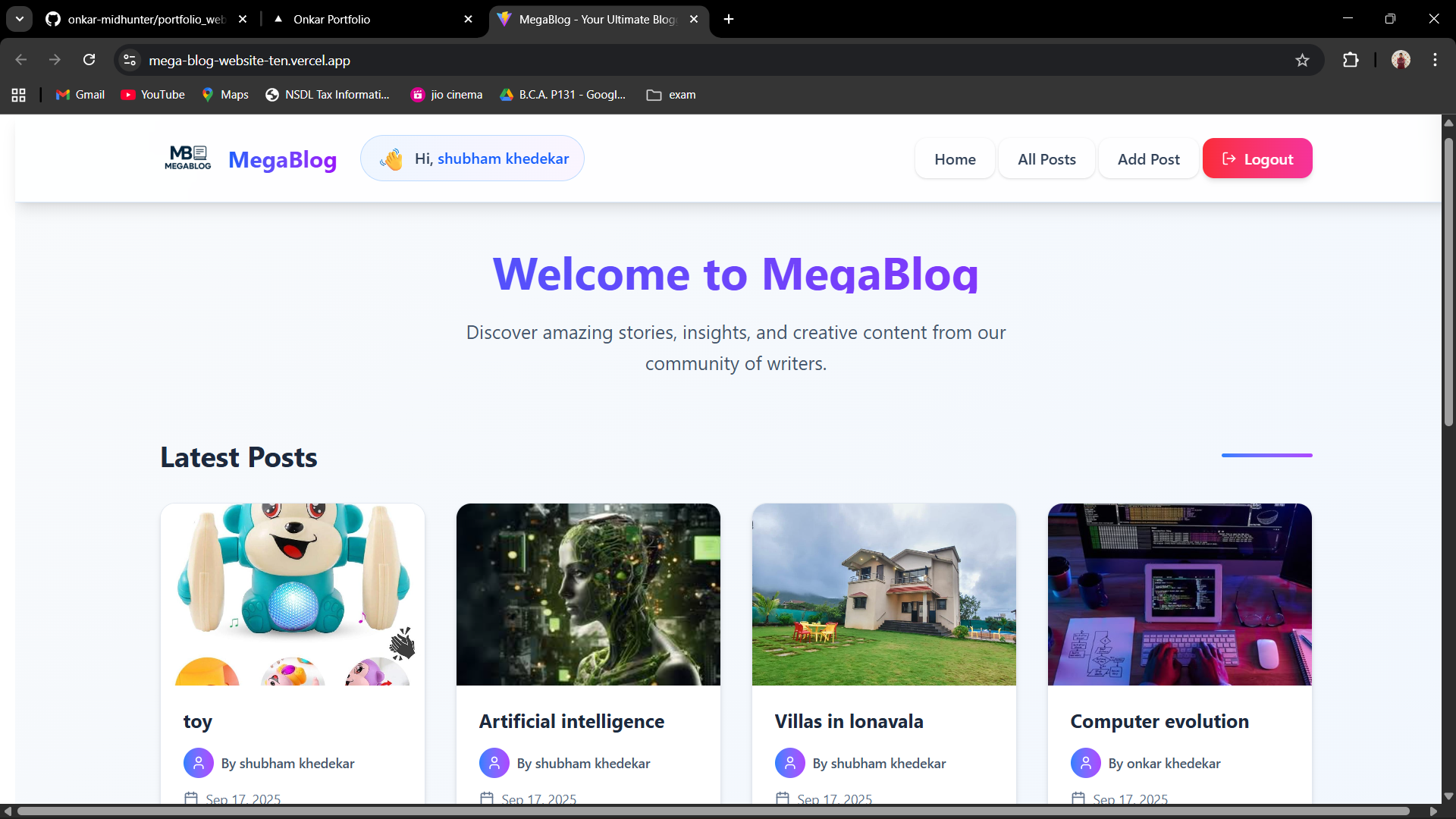Reload the page with refresh icon
The image size is (1456, 819).
89,60
